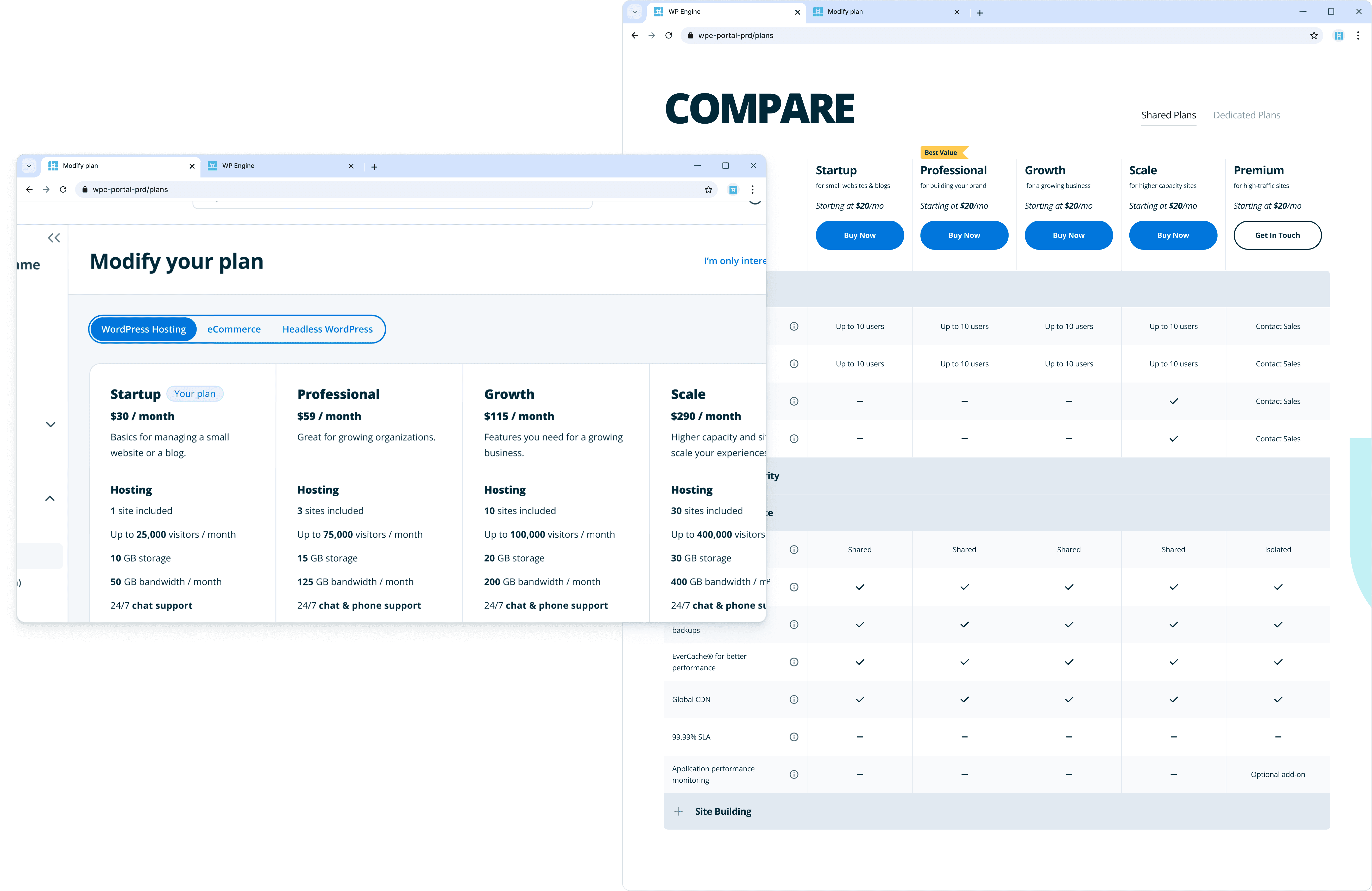This screenshot has height=891, width=1372.
Task: Click the WP Engine extension icon in right browser toolbar
Action: (1339, 36)
